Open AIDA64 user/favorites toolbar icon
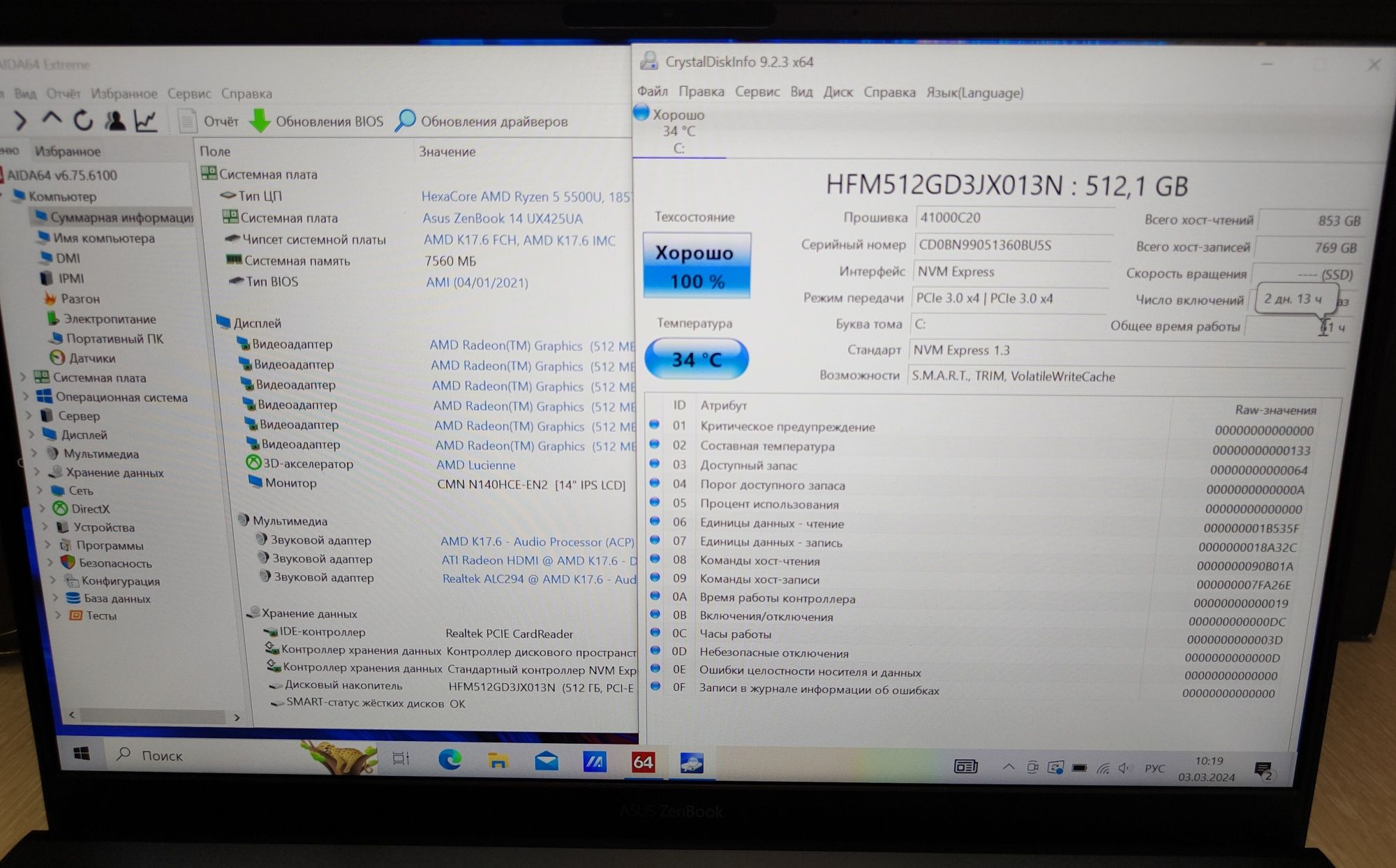 (x=114, y=121)
